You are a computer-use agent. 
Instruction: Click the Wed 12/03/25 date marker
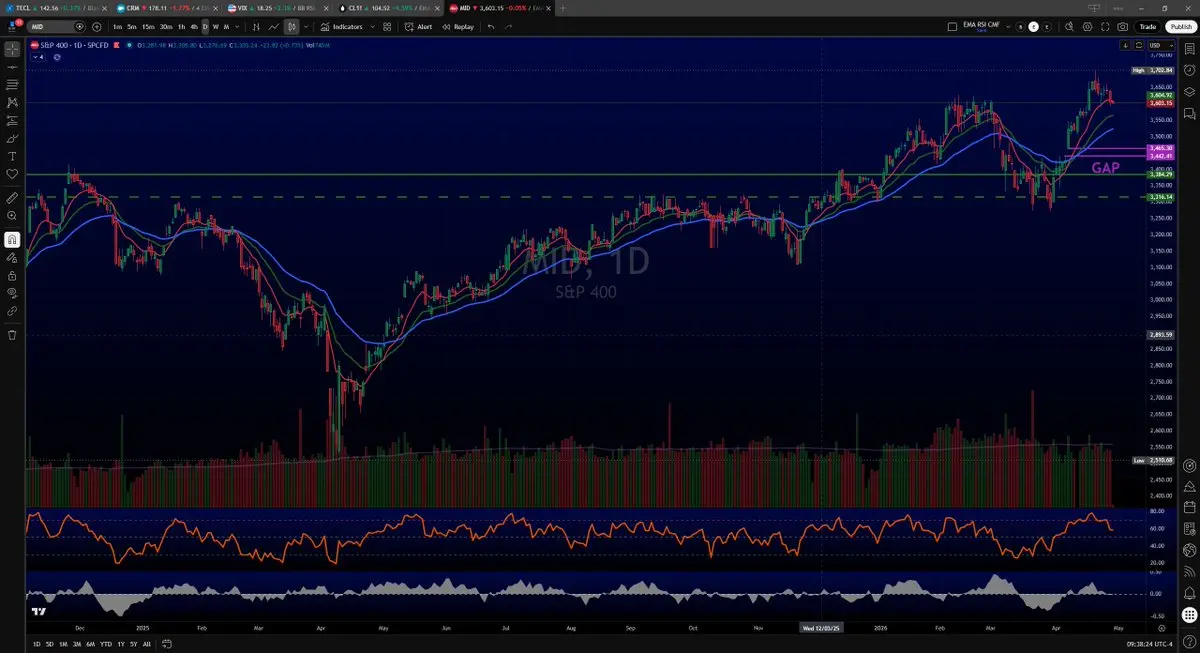[823, 629]
